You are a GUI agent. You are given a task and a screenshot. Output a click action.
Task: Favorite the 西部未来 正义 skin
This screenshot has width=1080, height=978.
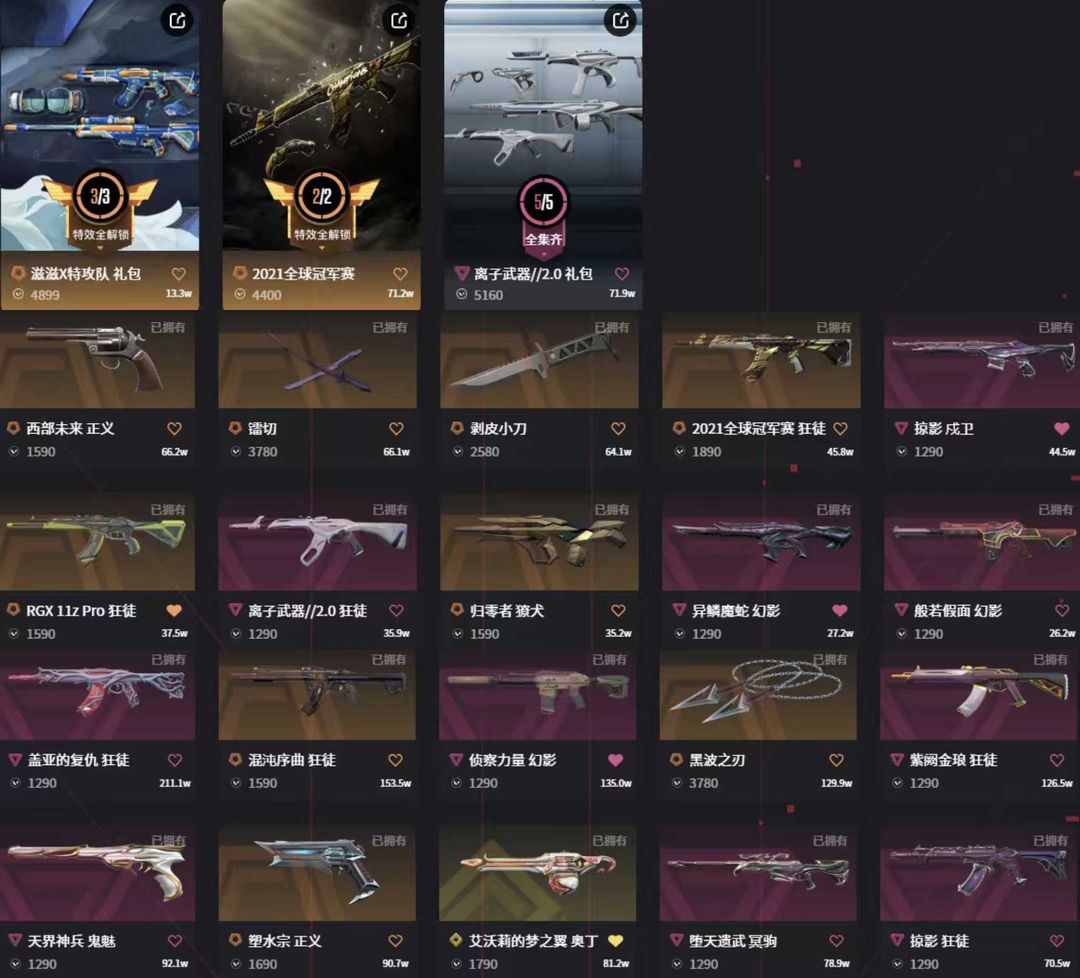tap(174, 428)
